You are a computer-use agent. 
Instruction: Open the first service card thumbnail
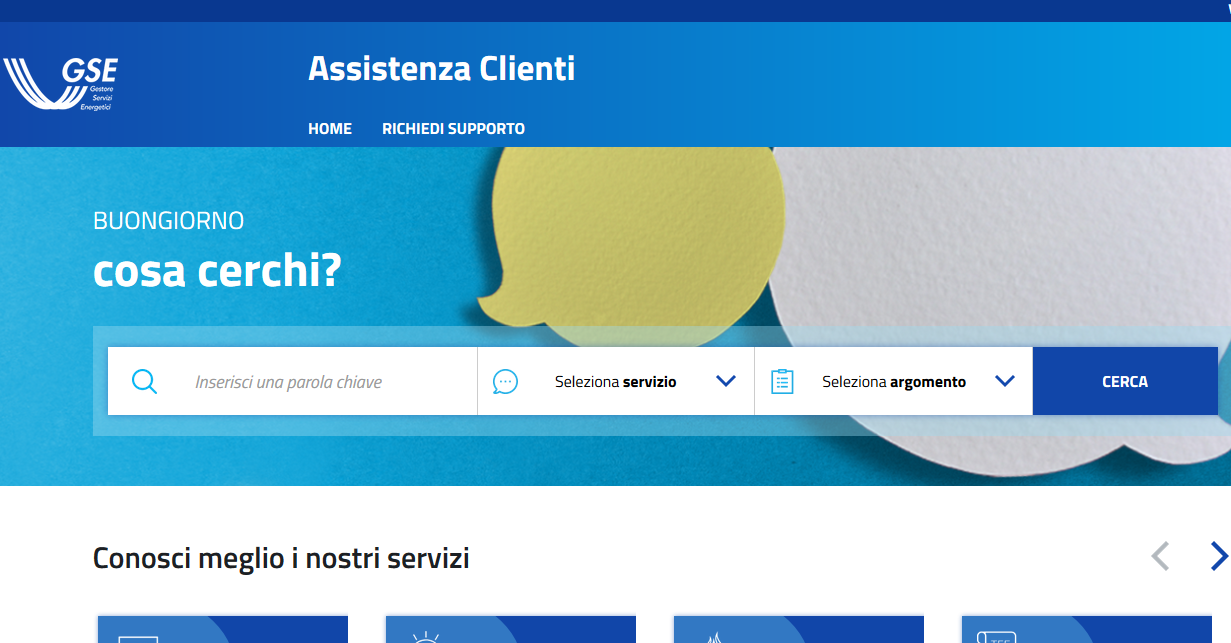(222, 629)
